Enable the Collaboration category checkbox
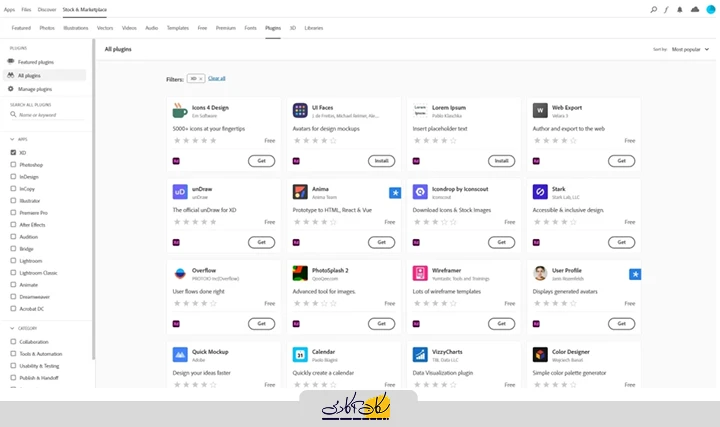The image size is (720, 427). pyautogui.click(x=12, y=341)
